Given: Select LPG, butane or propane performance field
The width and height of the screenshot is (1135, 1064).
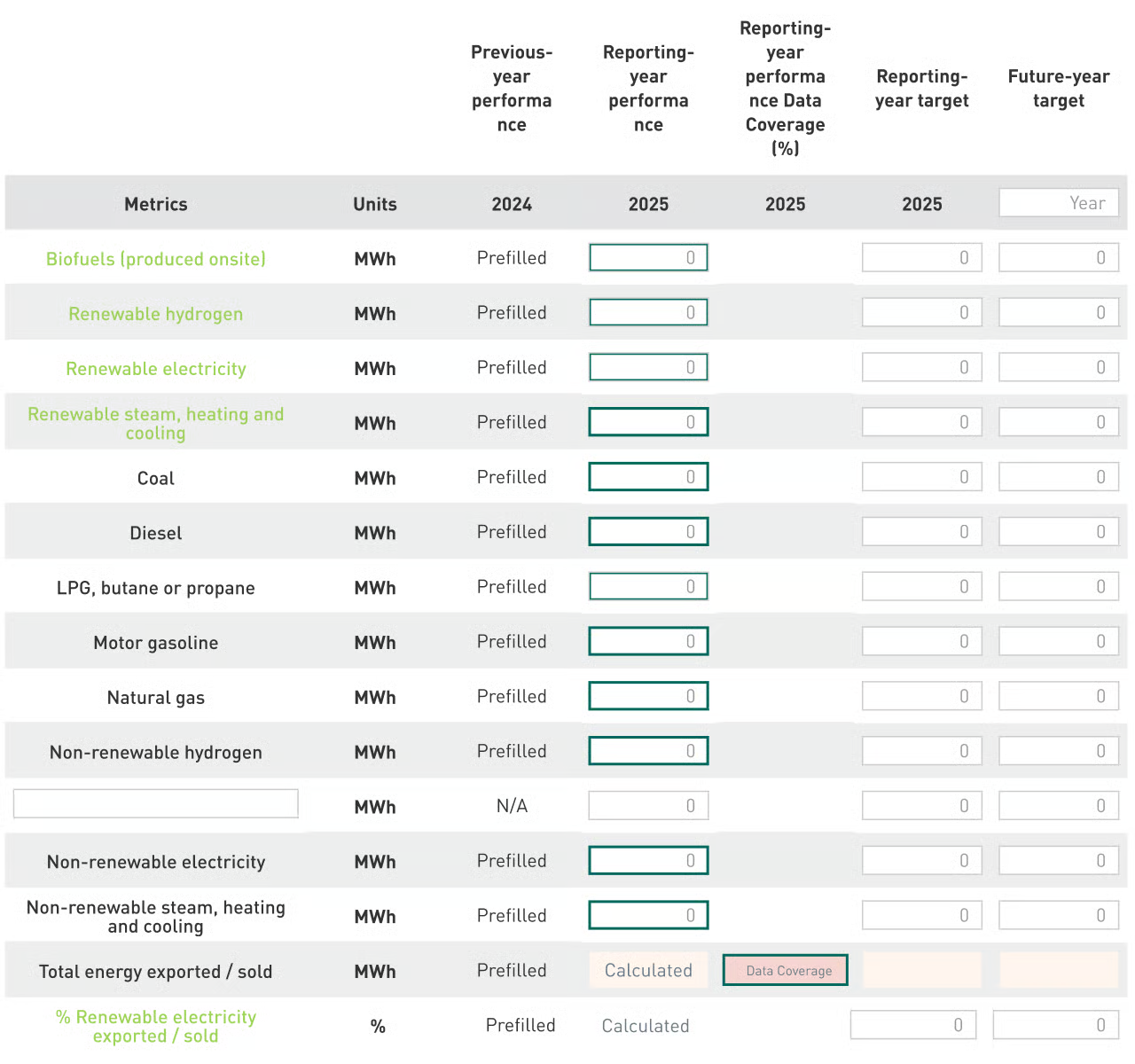Looking at the screenshot, I should pos(648,587).
